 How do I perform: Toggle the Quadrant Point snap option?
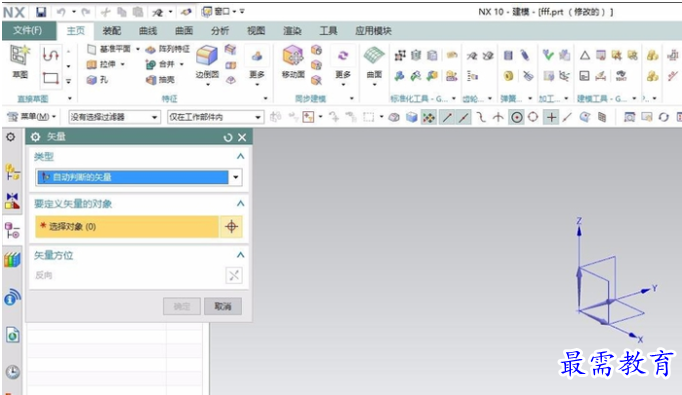coord(533,117)
